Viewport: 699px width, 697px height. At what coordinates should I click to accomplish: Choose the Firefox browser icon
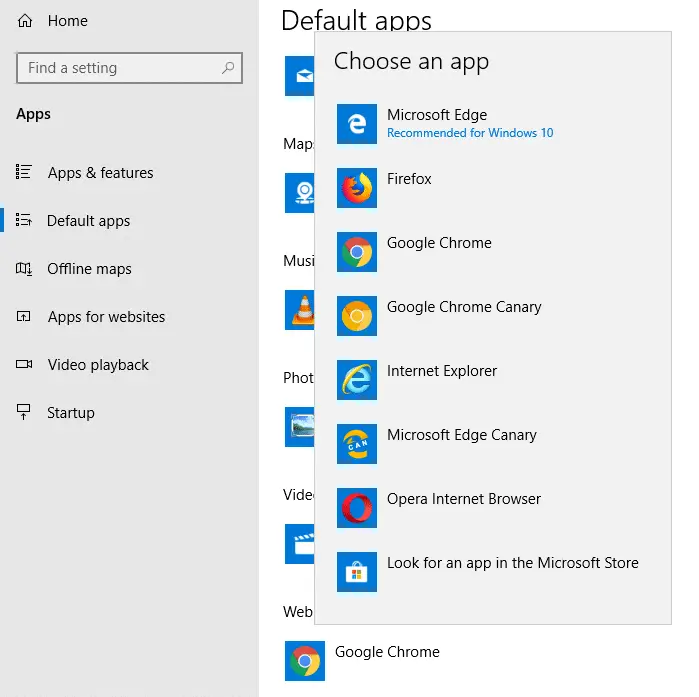357,188
